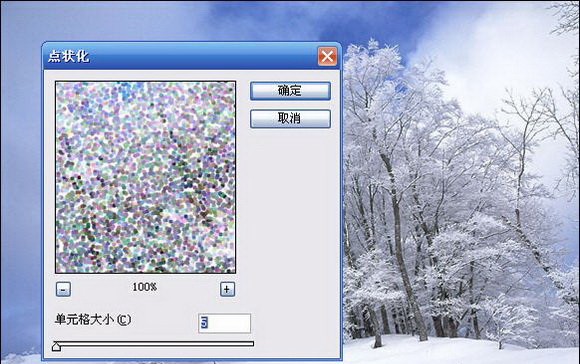Screen dimensions: 580x364
Task: Zoom out the preview with the minus button
Action: click(63, 289)
